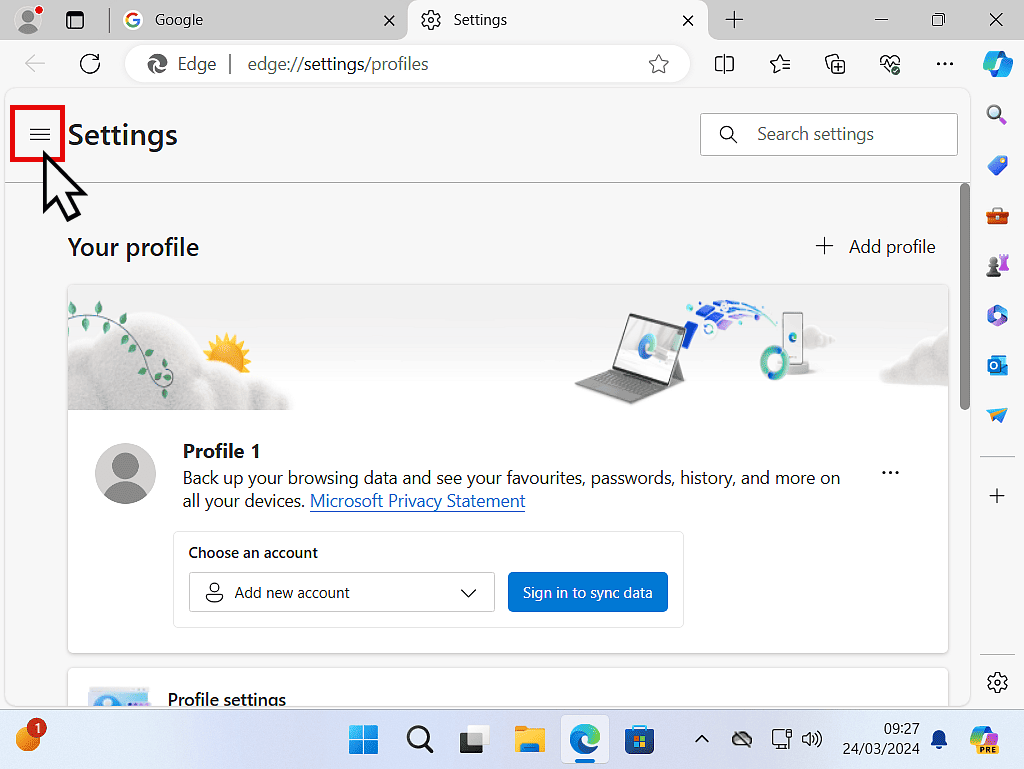Open Outlook in sidebar
Screen dimensions: 1024x769
997,366
